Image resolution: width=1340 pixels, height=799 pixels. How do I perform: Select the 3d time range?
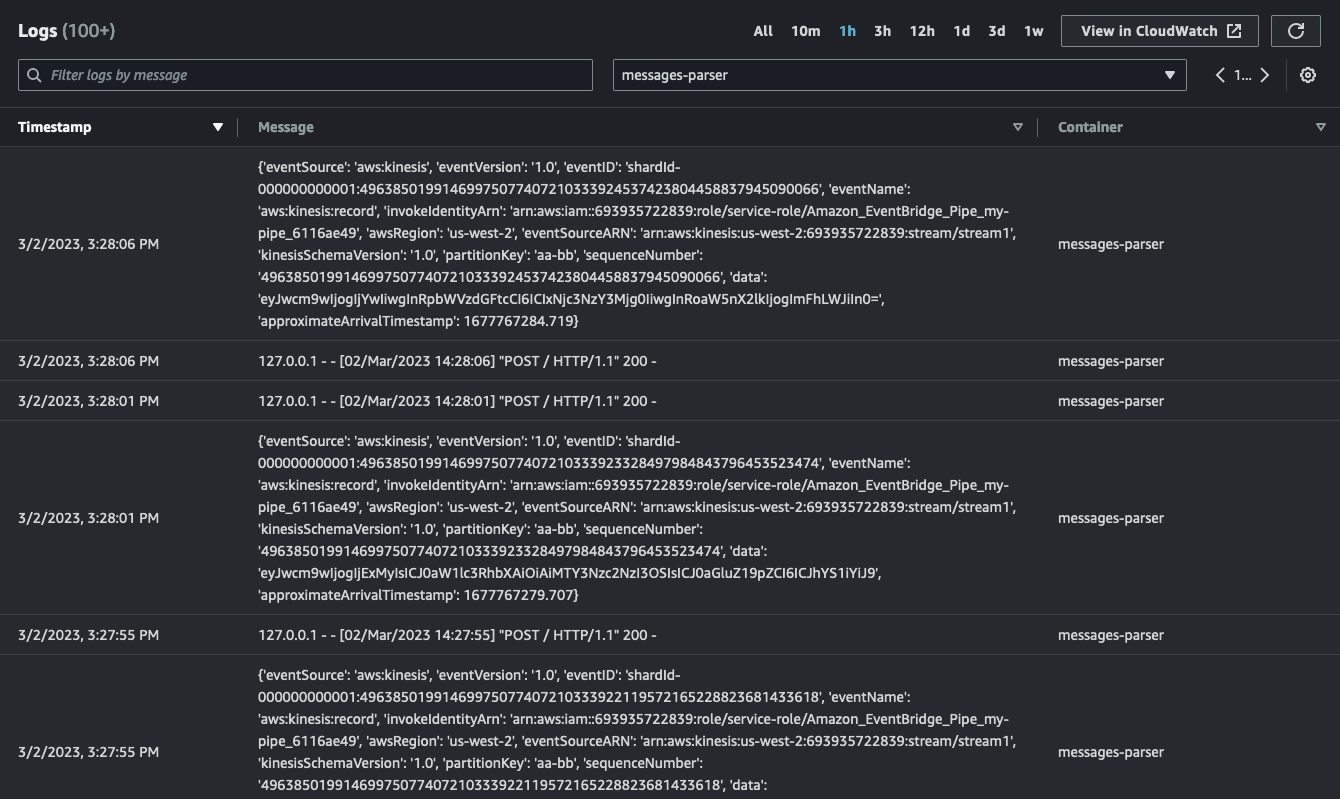click(x=997, y=31)
